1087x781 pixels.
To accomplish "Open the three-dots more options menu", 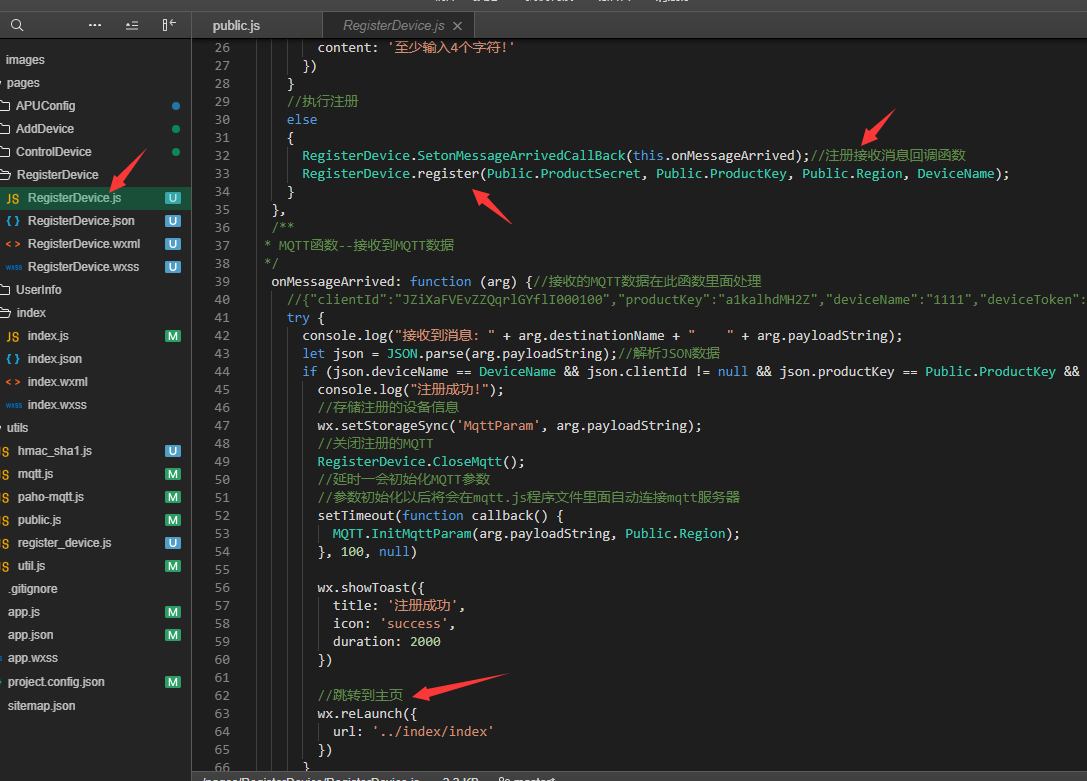I will 95,25.
